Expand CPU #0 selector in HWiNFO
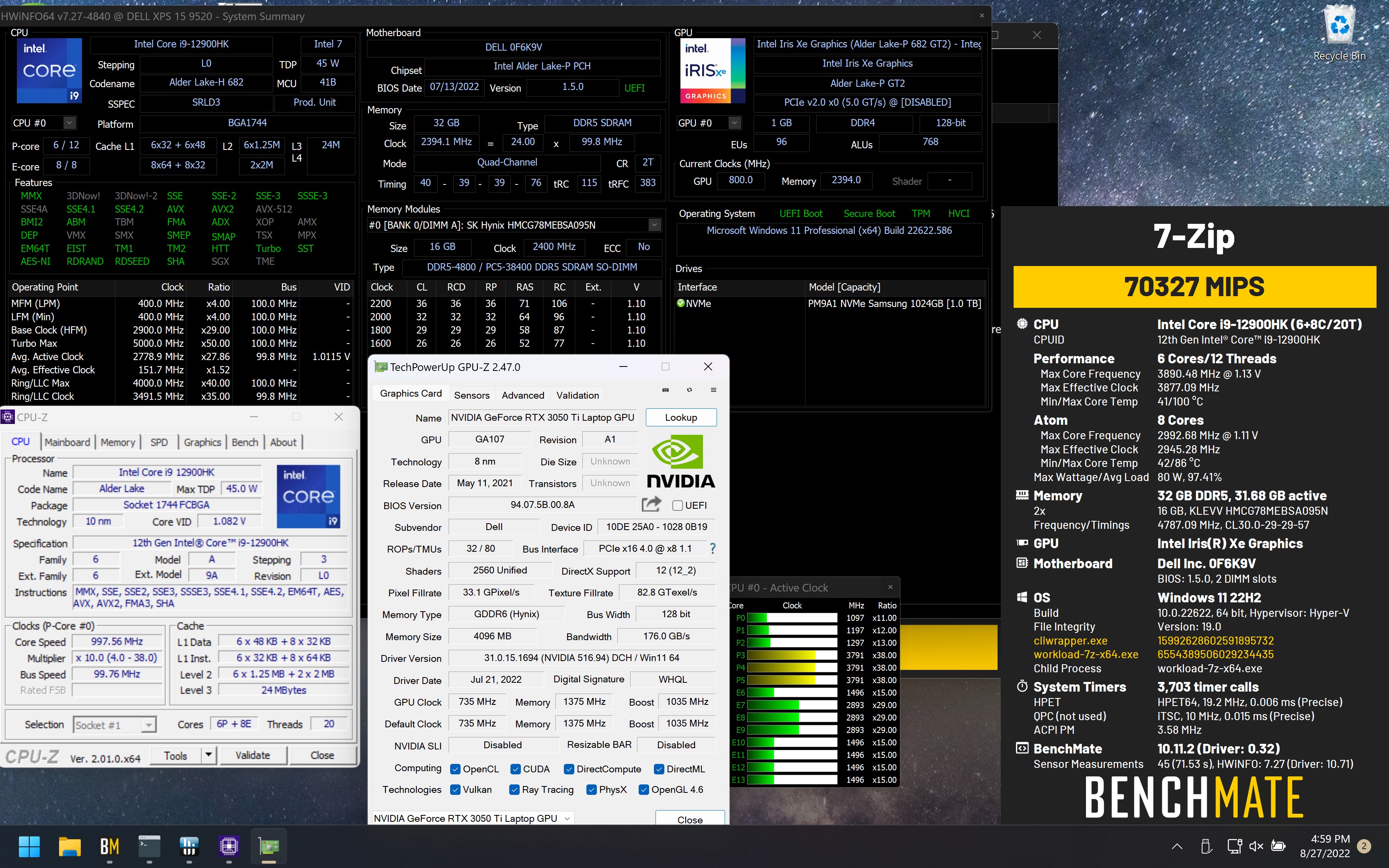This screenshot has height=868, width=1389. 70,122
